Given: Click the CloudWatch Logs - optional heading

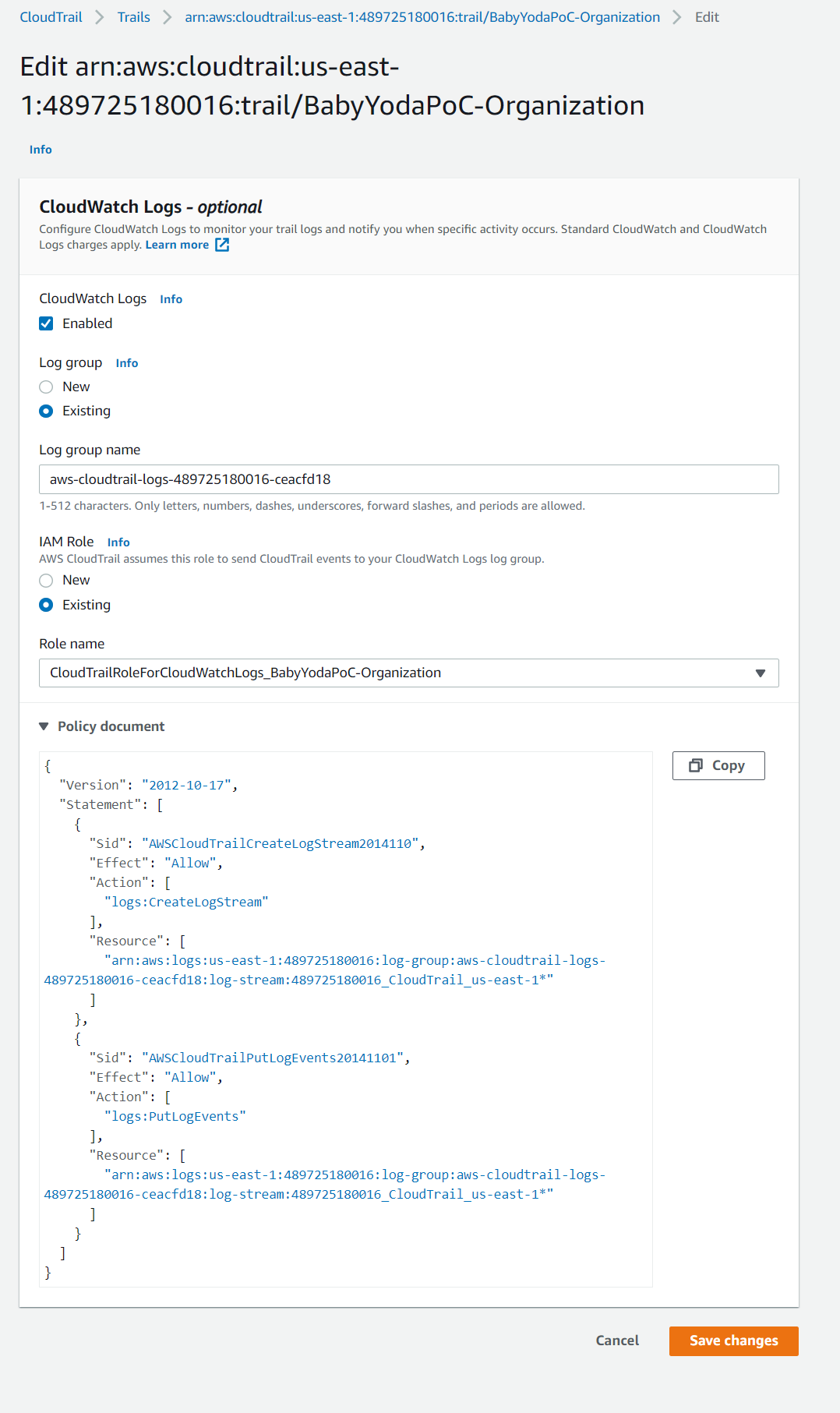Looking at the screenshot, I should [x=150, y=207].
